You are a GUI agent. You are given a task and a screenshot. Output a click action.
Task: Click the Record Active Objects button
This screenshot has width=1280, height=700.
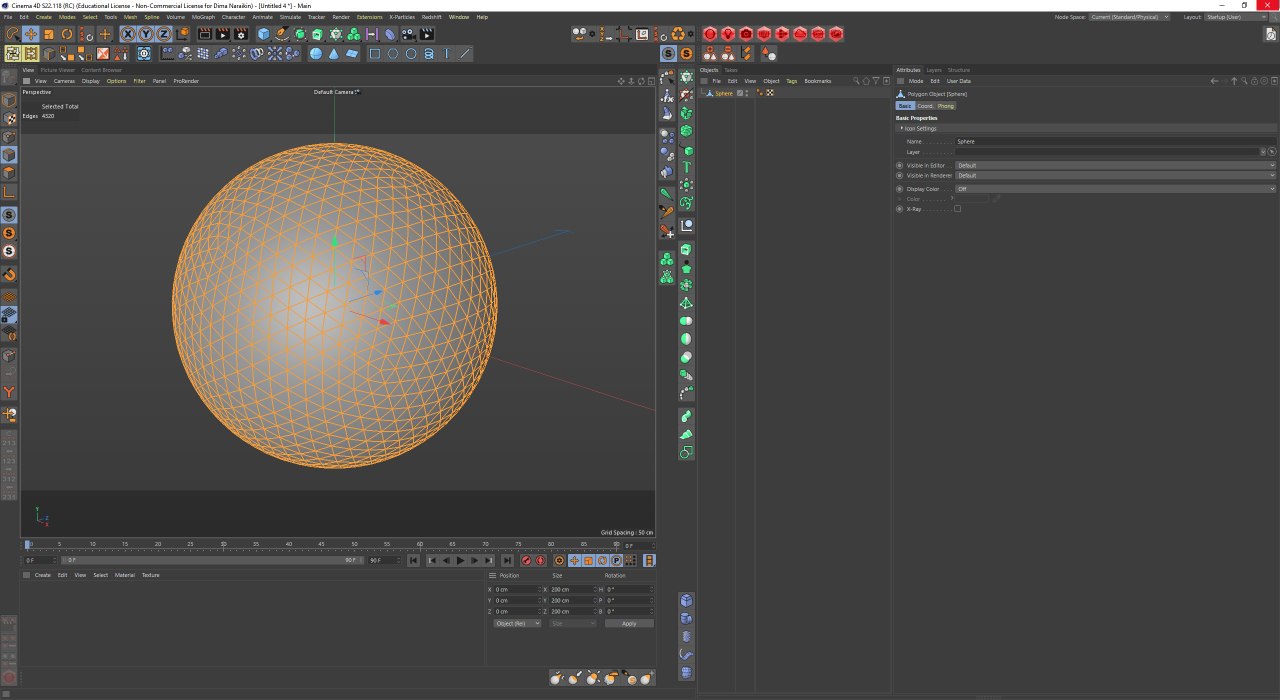pyautogui.click(x=526, y=561)
